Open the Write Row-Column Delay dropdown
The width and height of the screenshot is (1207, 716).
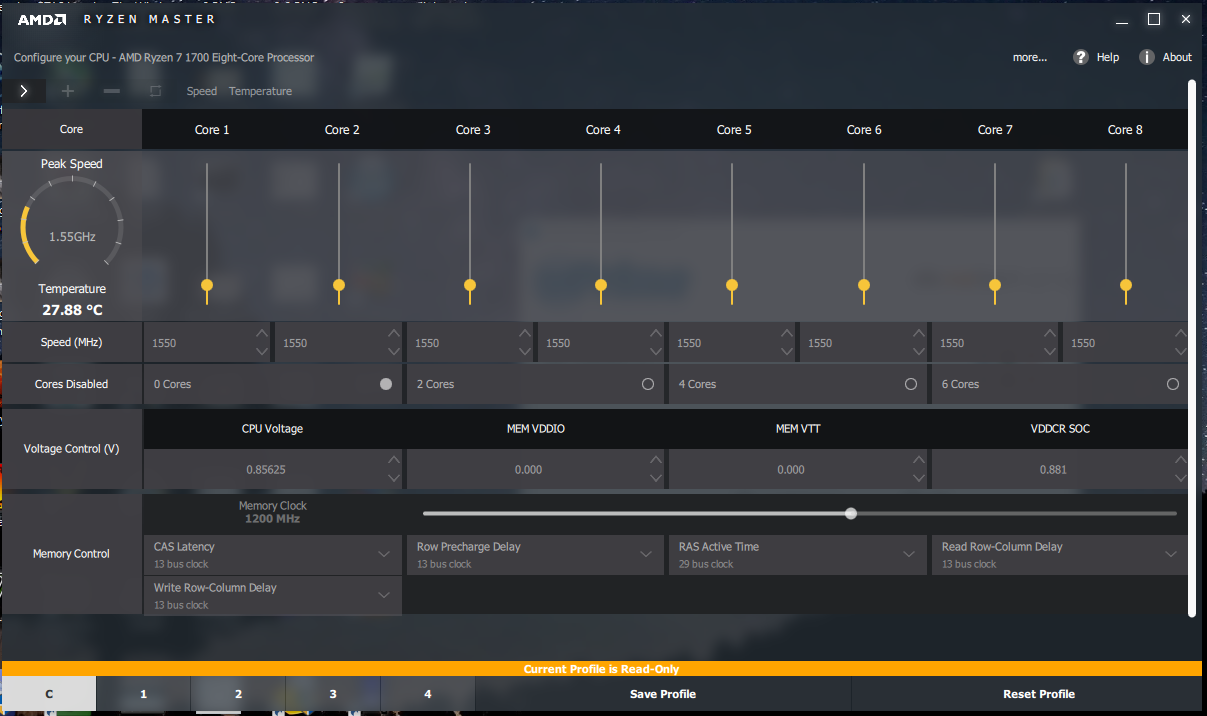pyautogui.click(x=273, y=596)
